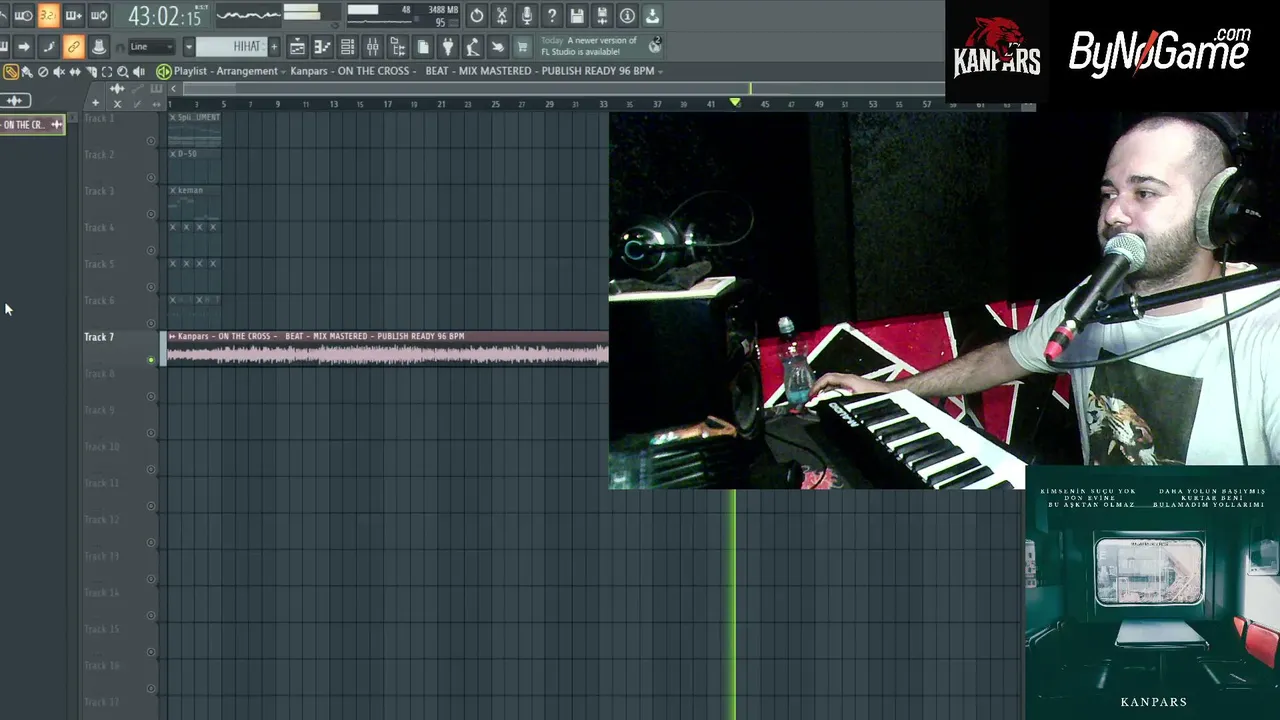Click the ByNoGame.com logo overlay
1280x720 pixels.
click(1158, 50)
